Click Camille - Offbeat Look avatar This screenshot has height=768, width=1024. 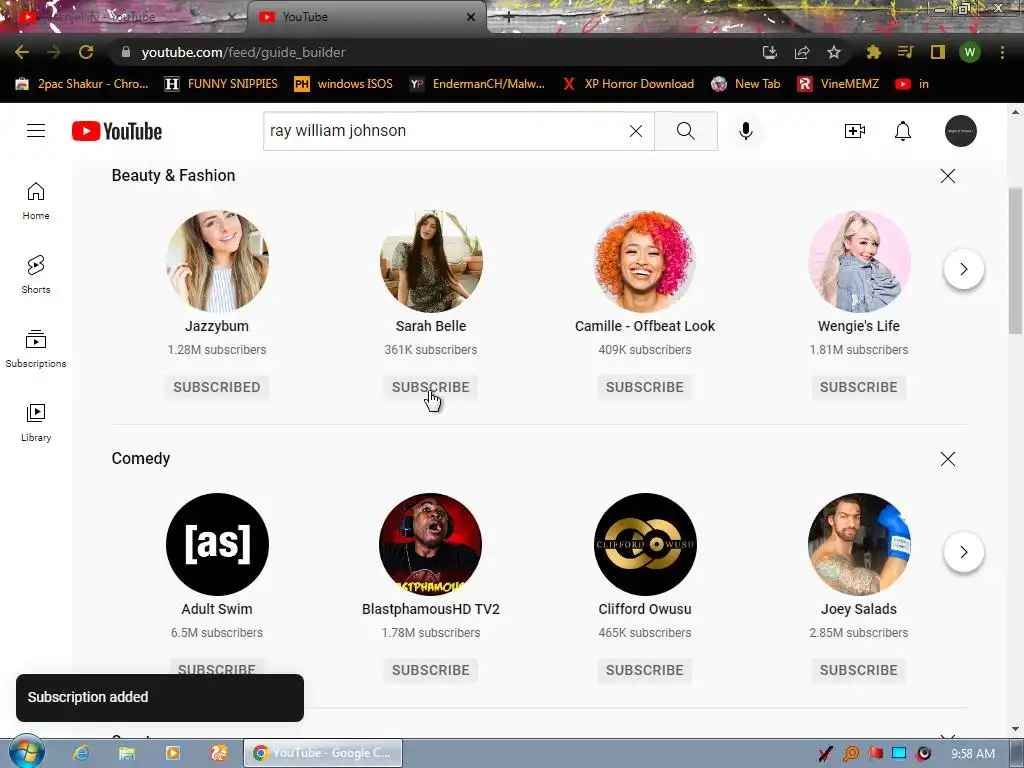[x=645, y=261]
